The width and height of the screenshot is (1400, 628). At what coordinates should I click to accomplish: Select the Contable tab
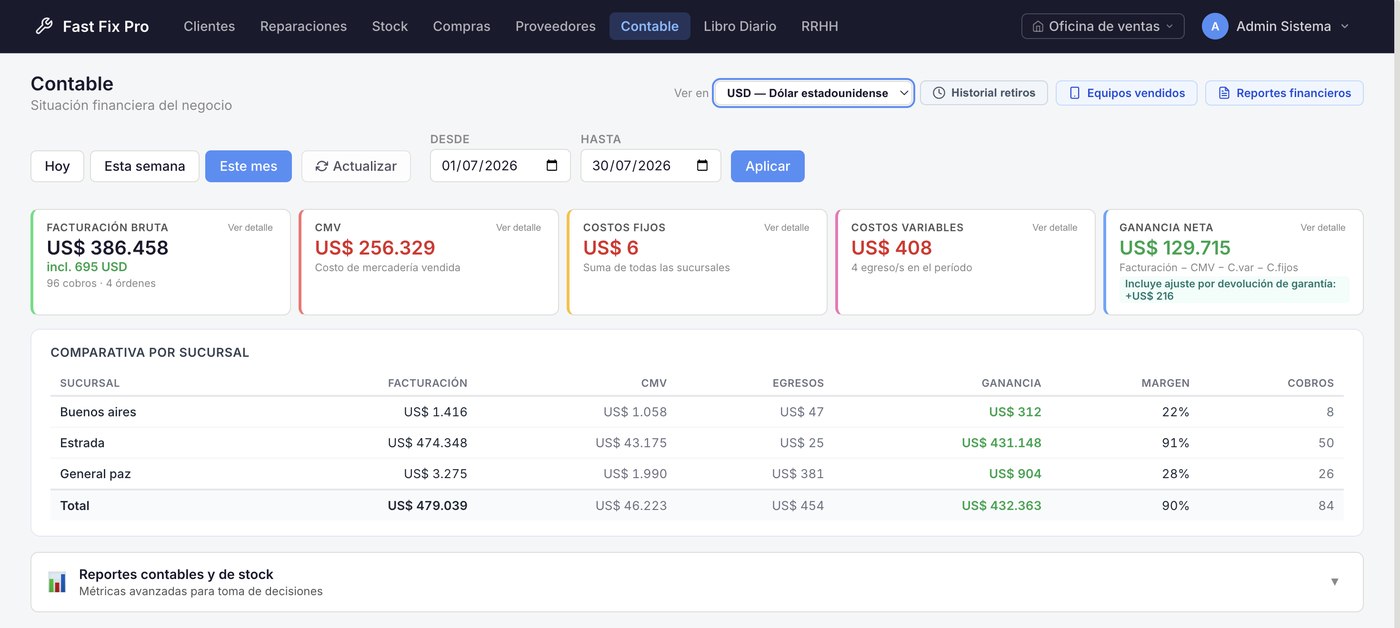[x=650, y=26]
